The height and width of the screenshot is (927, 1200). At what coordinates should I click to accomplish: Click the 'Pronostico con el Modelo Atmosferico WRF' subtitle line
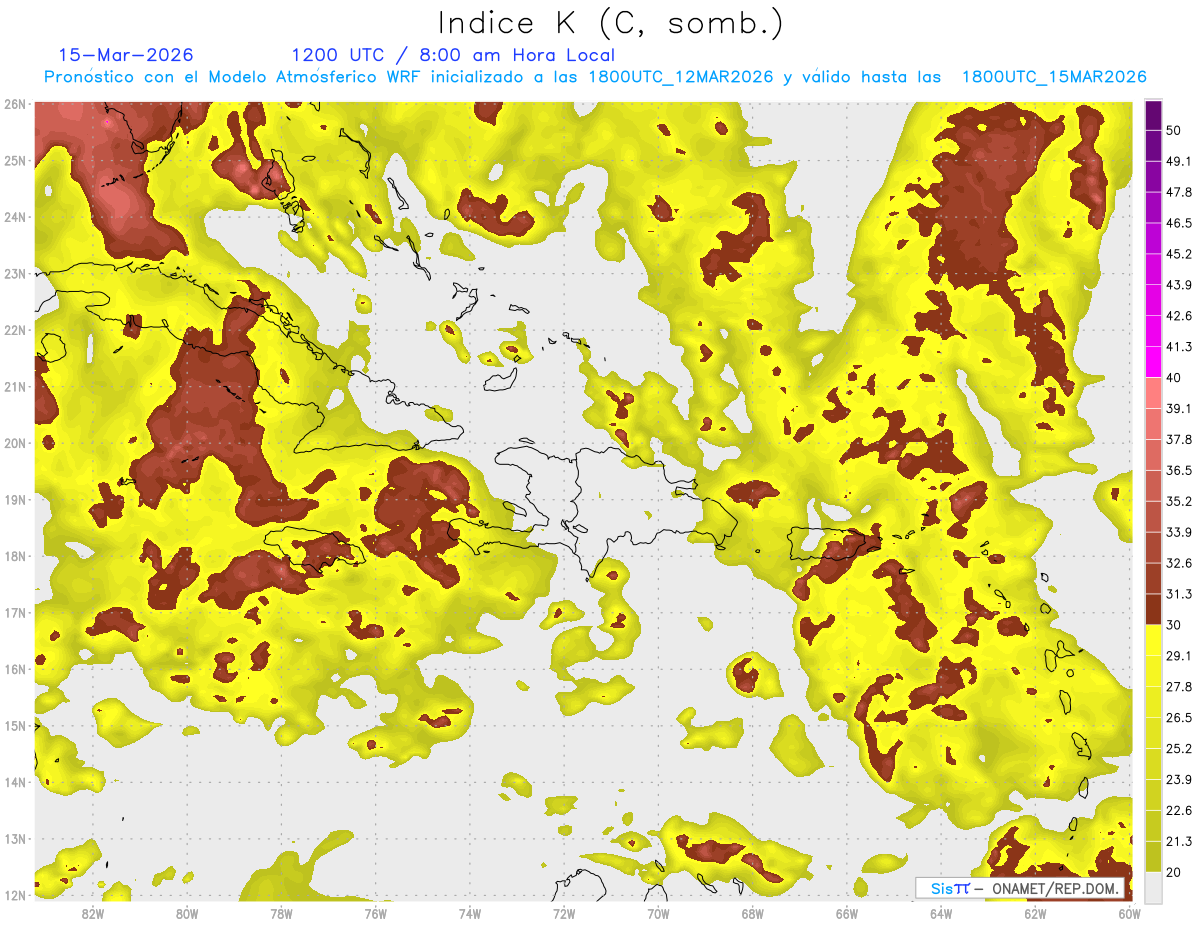click(595, 77)
